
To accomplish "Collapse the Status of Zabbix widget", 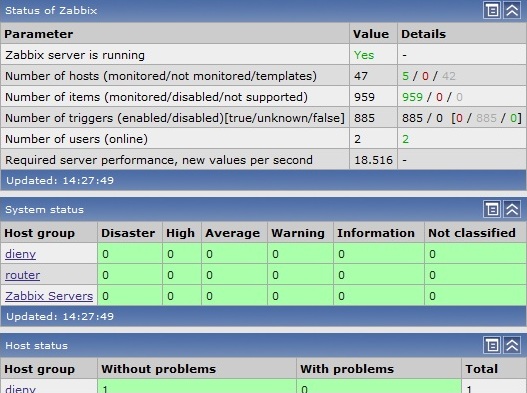I will coord(512,10).
